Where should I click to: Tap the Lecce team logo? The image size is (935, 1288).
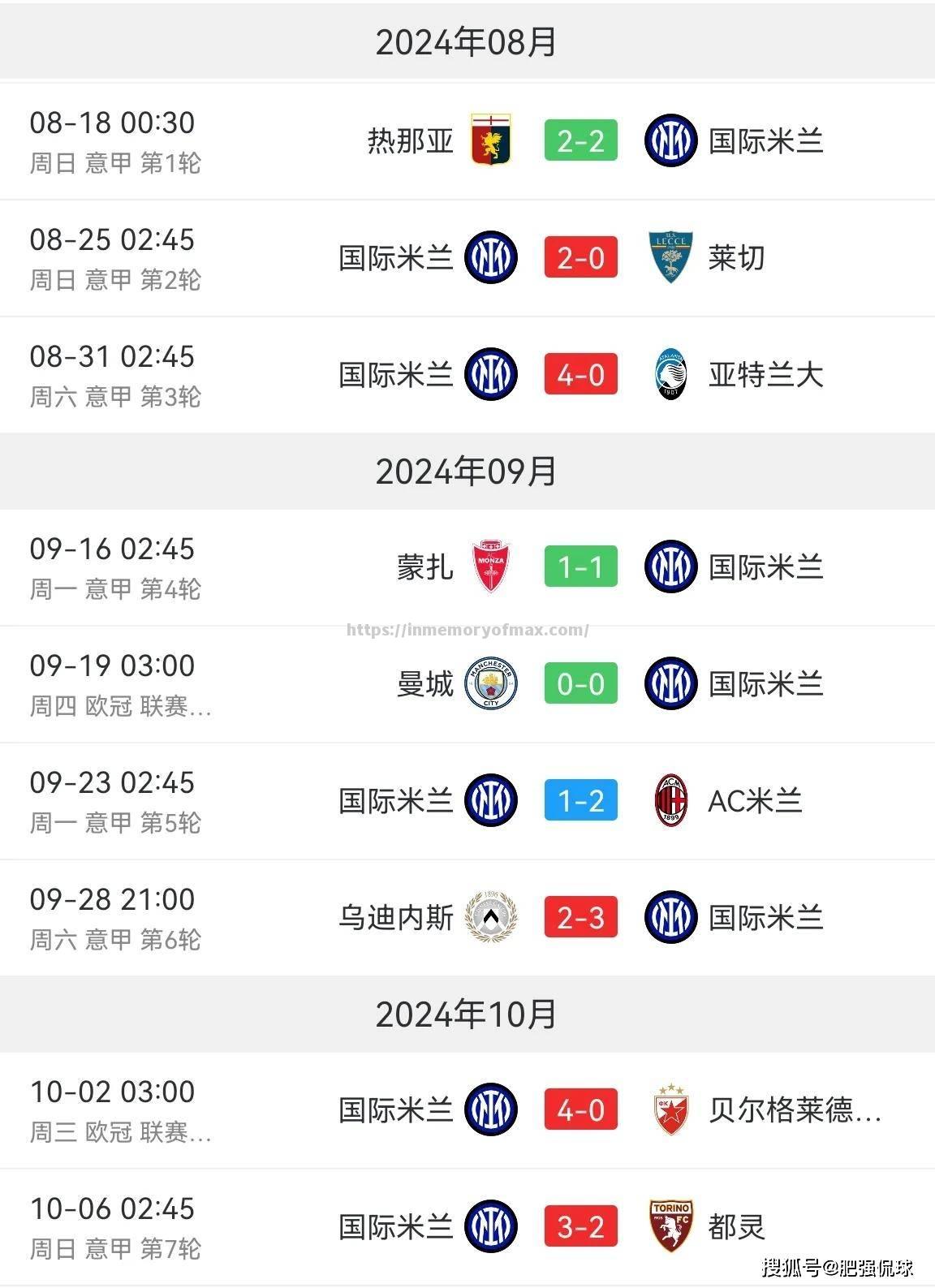click(670, 258)
